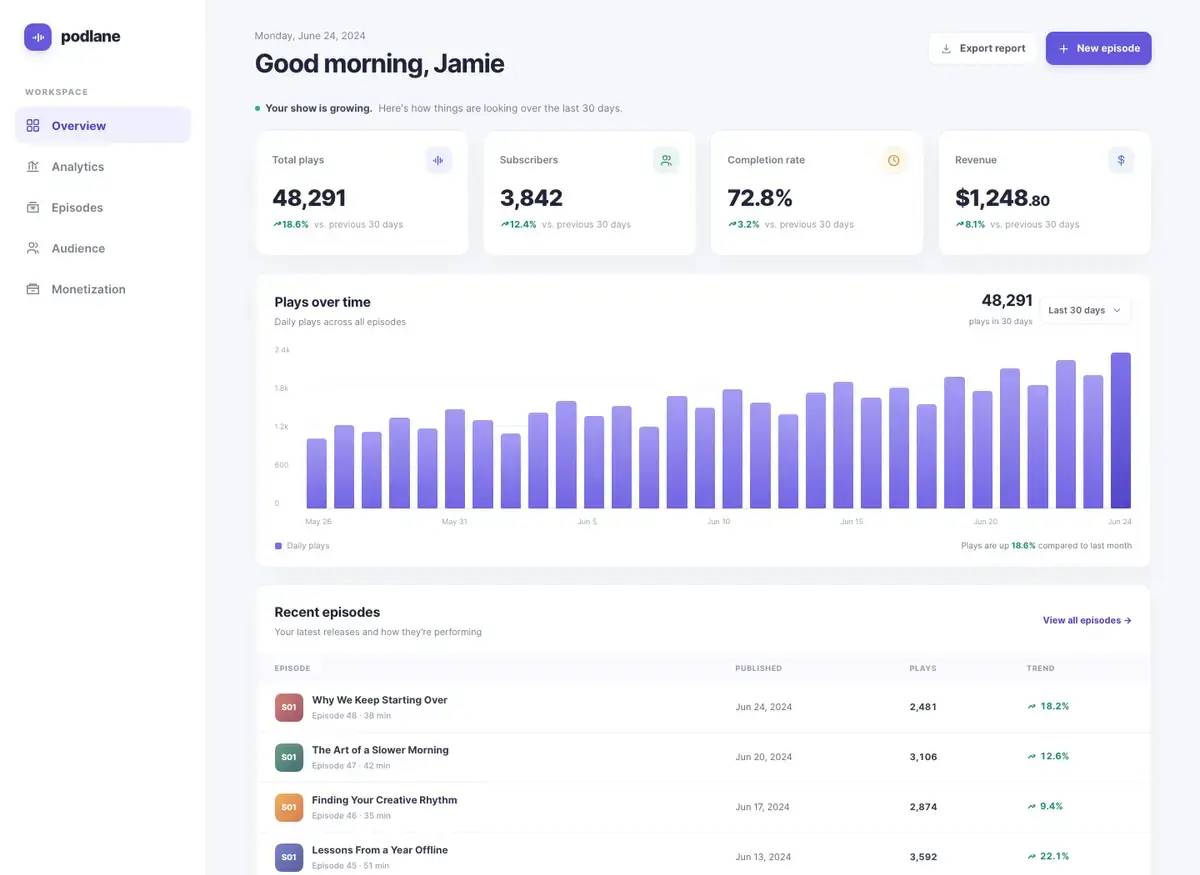
Task: Click the $1,248.80 revenue figure
Action: pos(1003,198)
